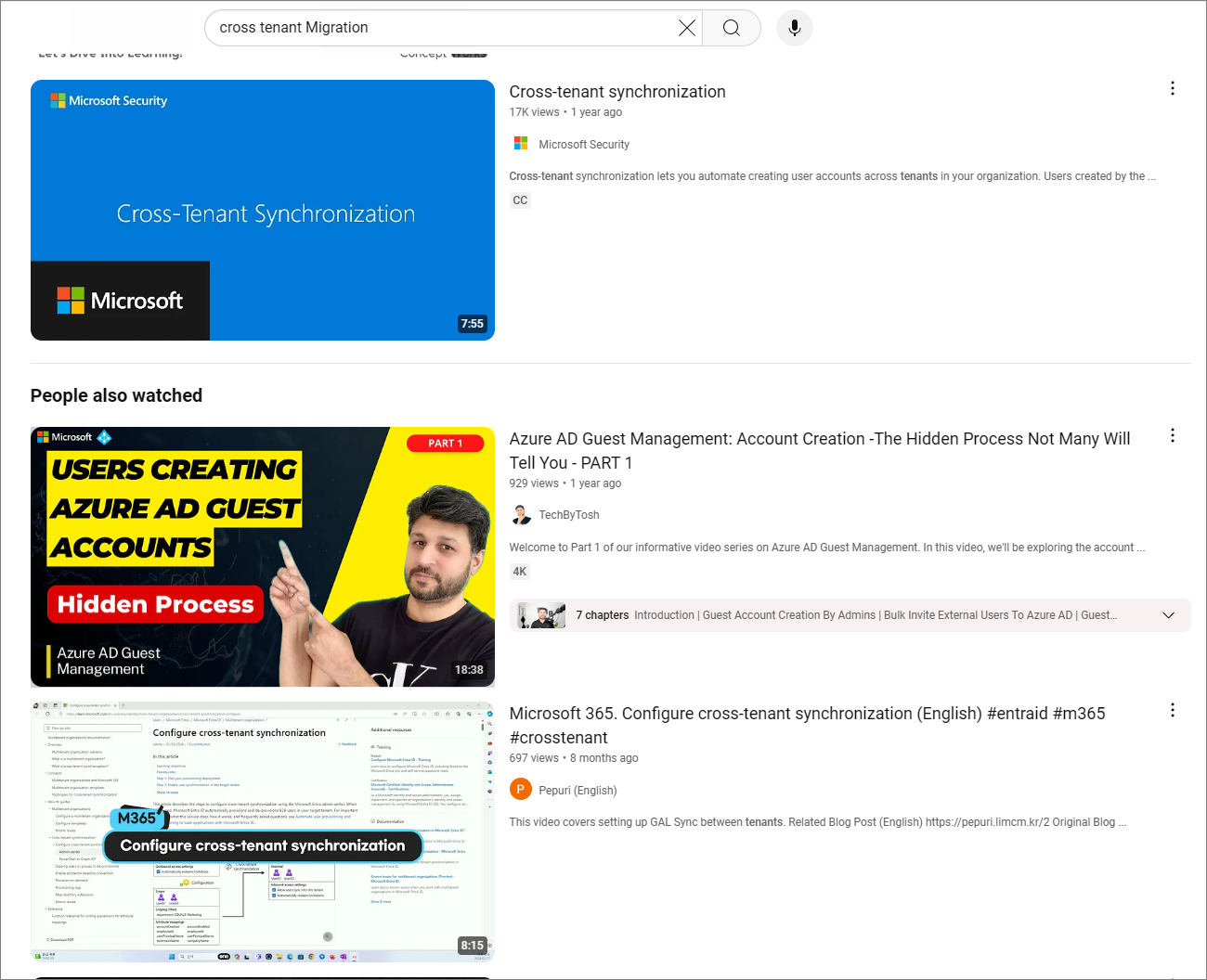Click the '17K views' text
The height and width of the screenshot is (980, 1207).
(534, 112)
